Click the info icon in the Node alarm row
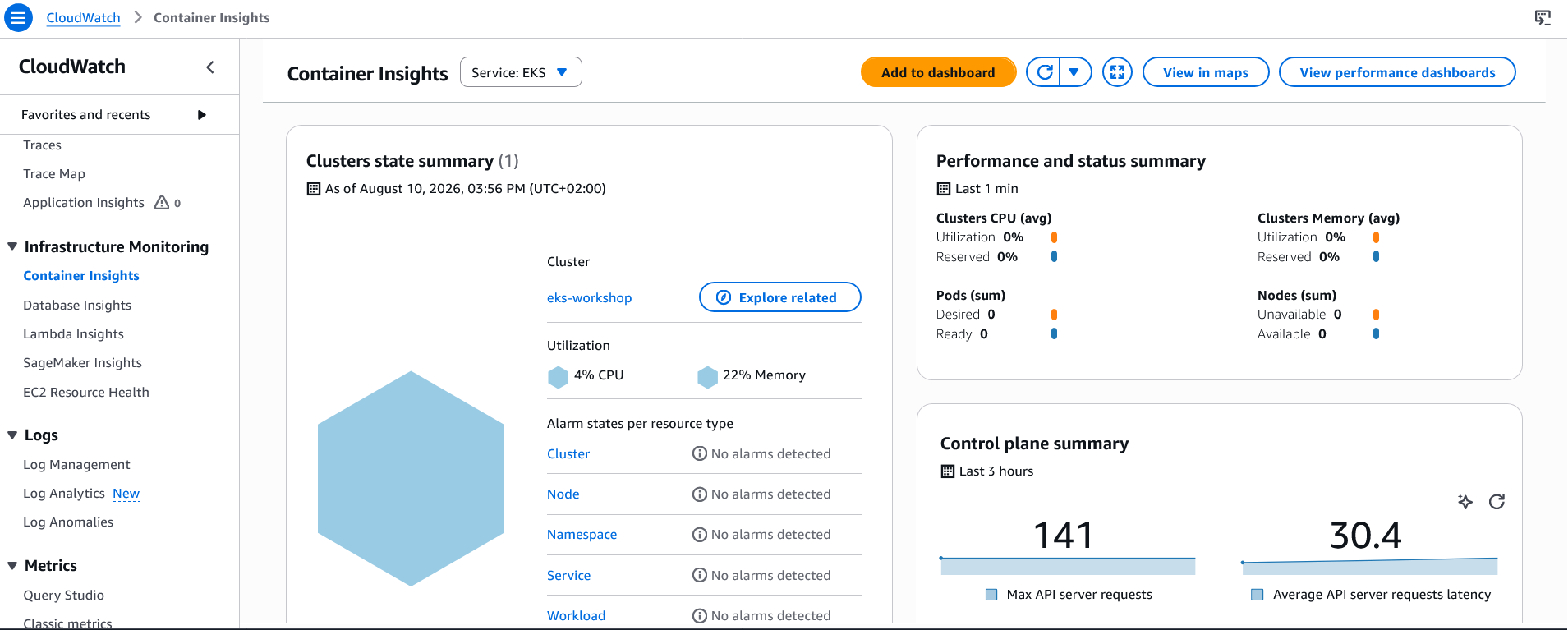Viewport: 1568px width, 630px height. [x=700, y=494]
